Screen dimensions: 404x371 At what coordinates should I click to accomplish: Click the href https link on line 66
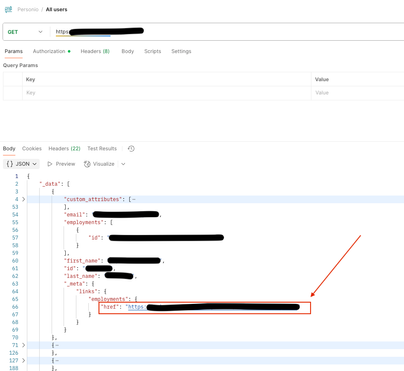(214, 307)
